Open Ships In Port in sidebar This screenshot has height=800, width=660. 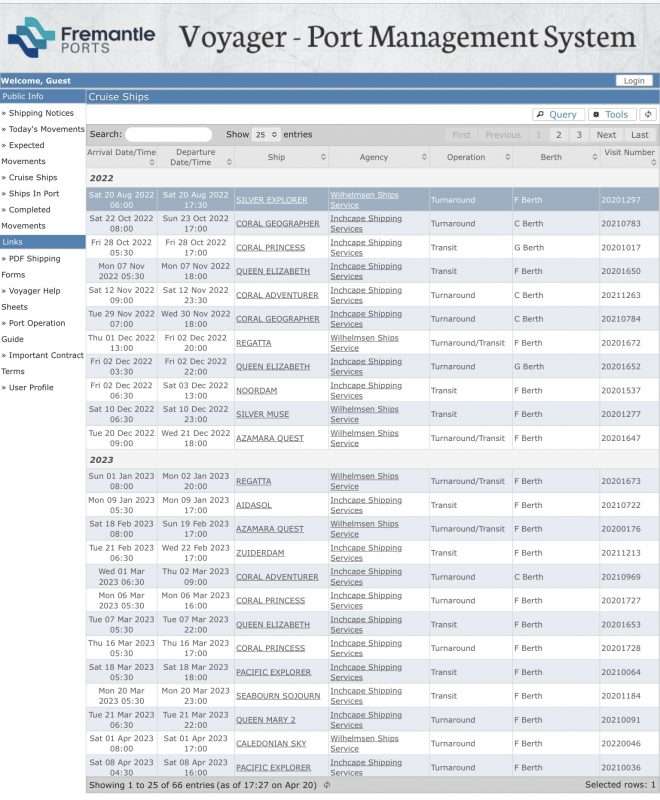coord(34,193)
